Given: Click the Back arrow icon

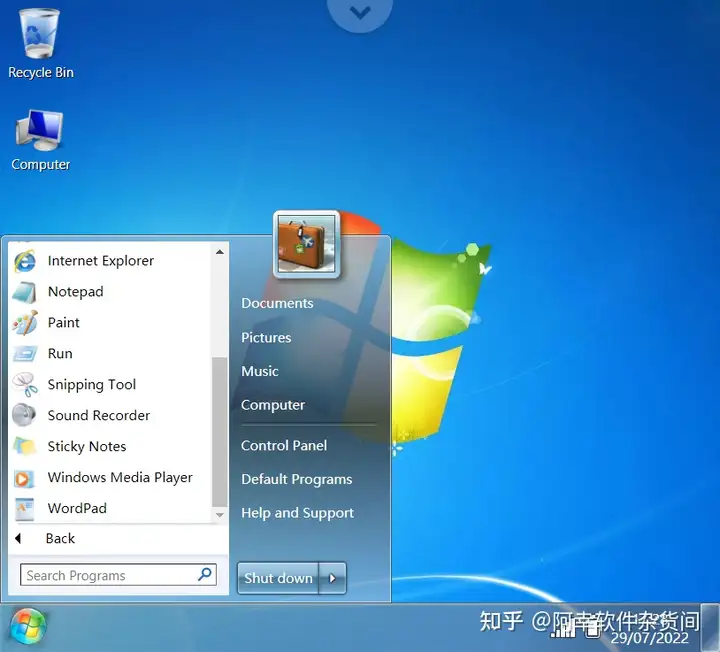Looking at the screenshot, I should coord(18,538).
